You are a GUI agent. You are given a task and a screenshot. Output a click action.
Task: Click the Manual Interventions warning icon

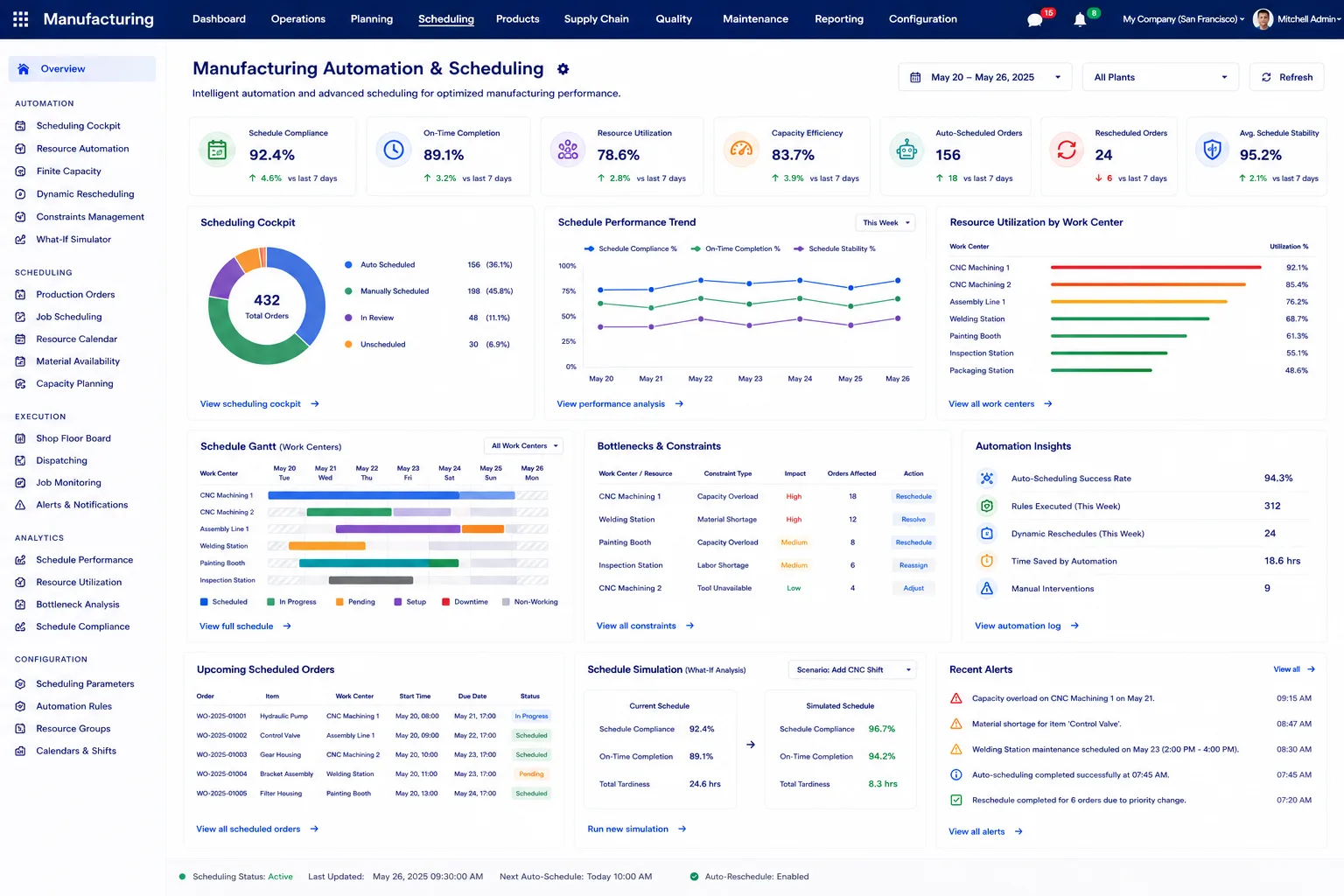point(987,588)
